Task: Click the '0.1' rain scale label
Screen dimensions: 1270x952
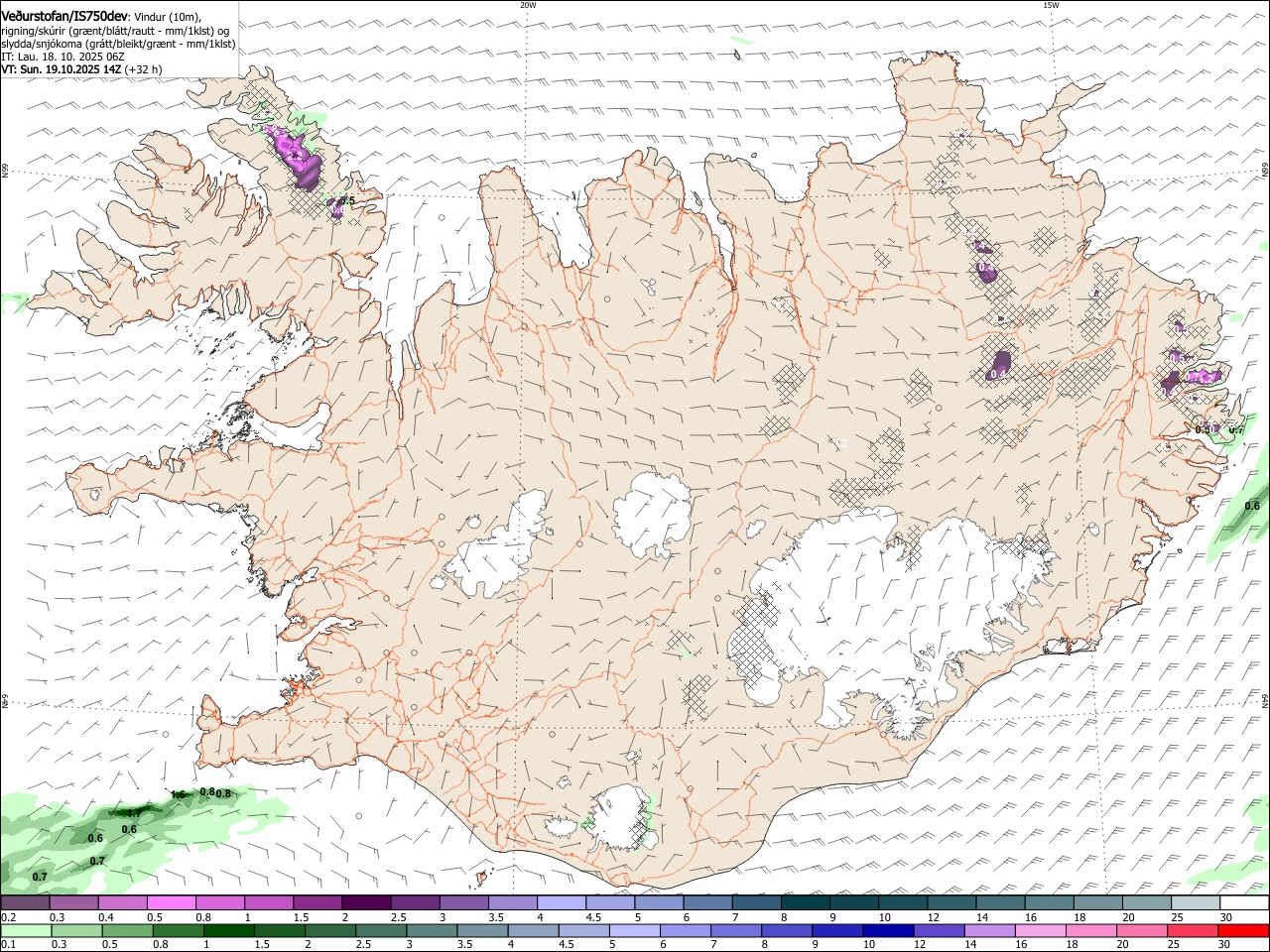Action: (8, 945)
